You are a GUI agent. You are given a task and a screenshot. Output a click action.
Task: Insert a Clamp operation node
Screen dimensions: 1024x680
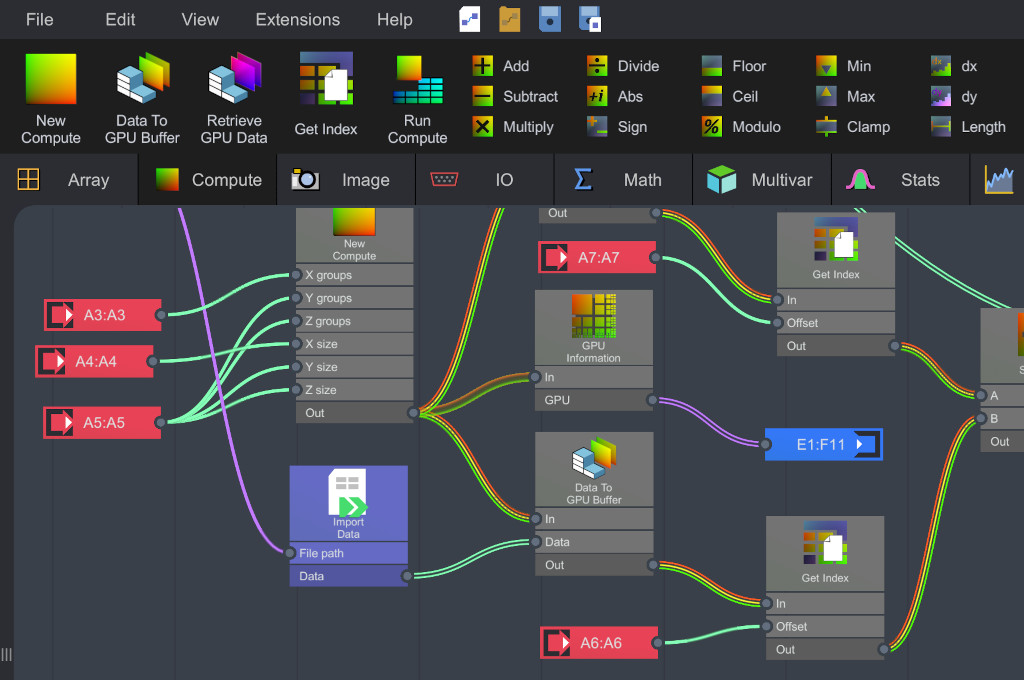tap(853, 127)
